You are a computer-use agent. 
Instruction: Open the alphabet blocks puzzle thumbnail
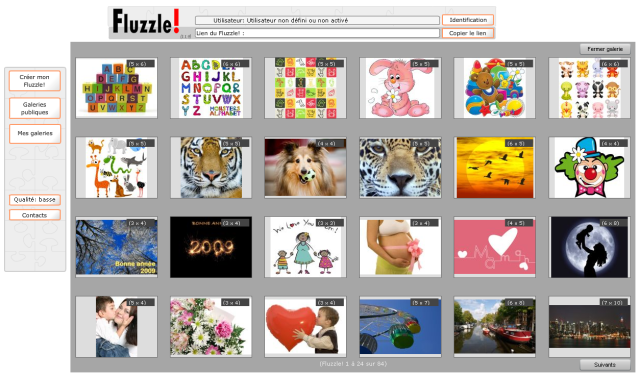coord(116,88)
